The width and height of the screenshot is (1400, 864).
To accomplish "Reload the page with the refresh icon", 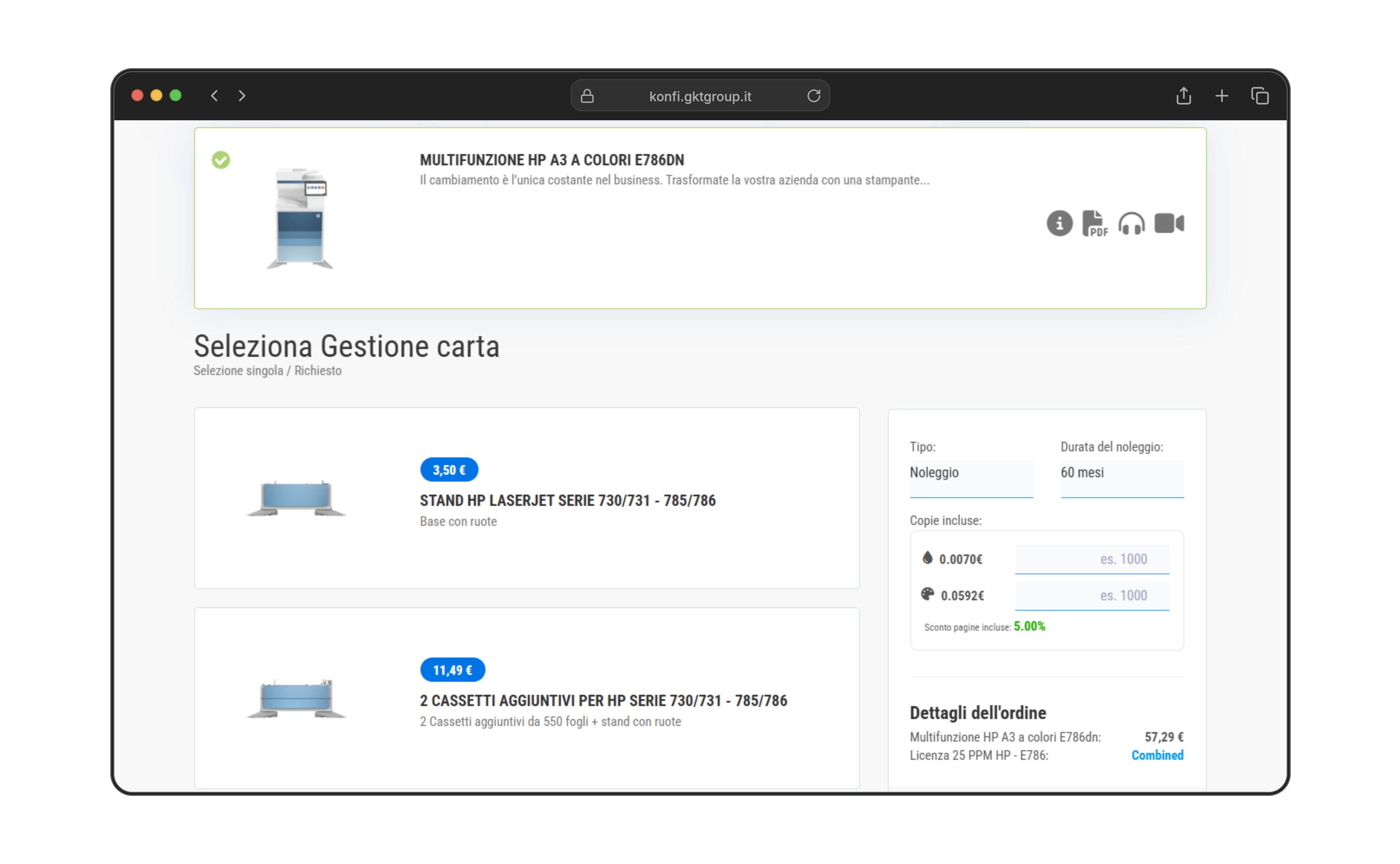I will click(813, 96).
